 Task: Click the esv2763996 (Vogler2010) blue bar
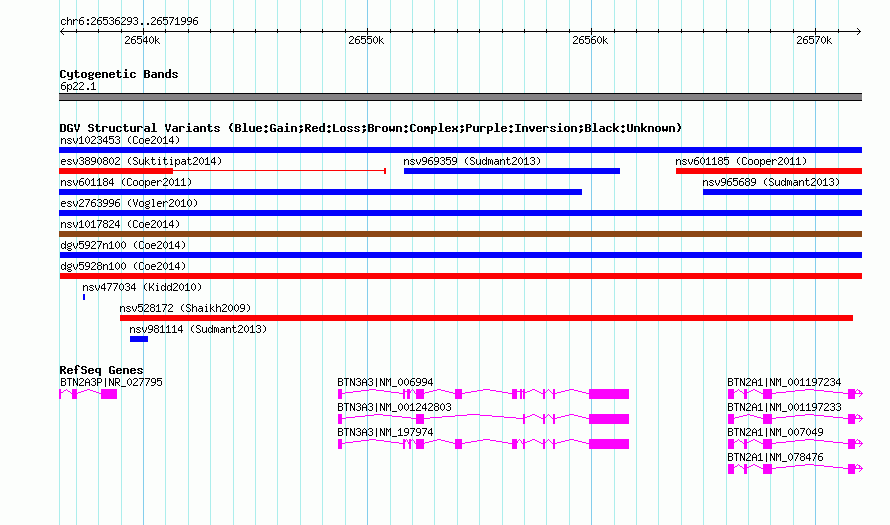[x=460, y=213]
